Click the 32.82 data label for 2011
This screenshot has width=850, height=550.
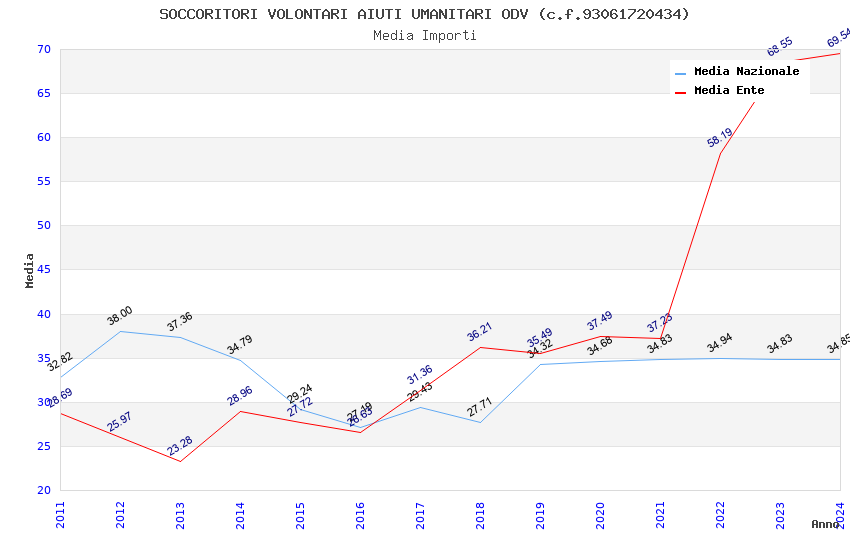[60, 361]
